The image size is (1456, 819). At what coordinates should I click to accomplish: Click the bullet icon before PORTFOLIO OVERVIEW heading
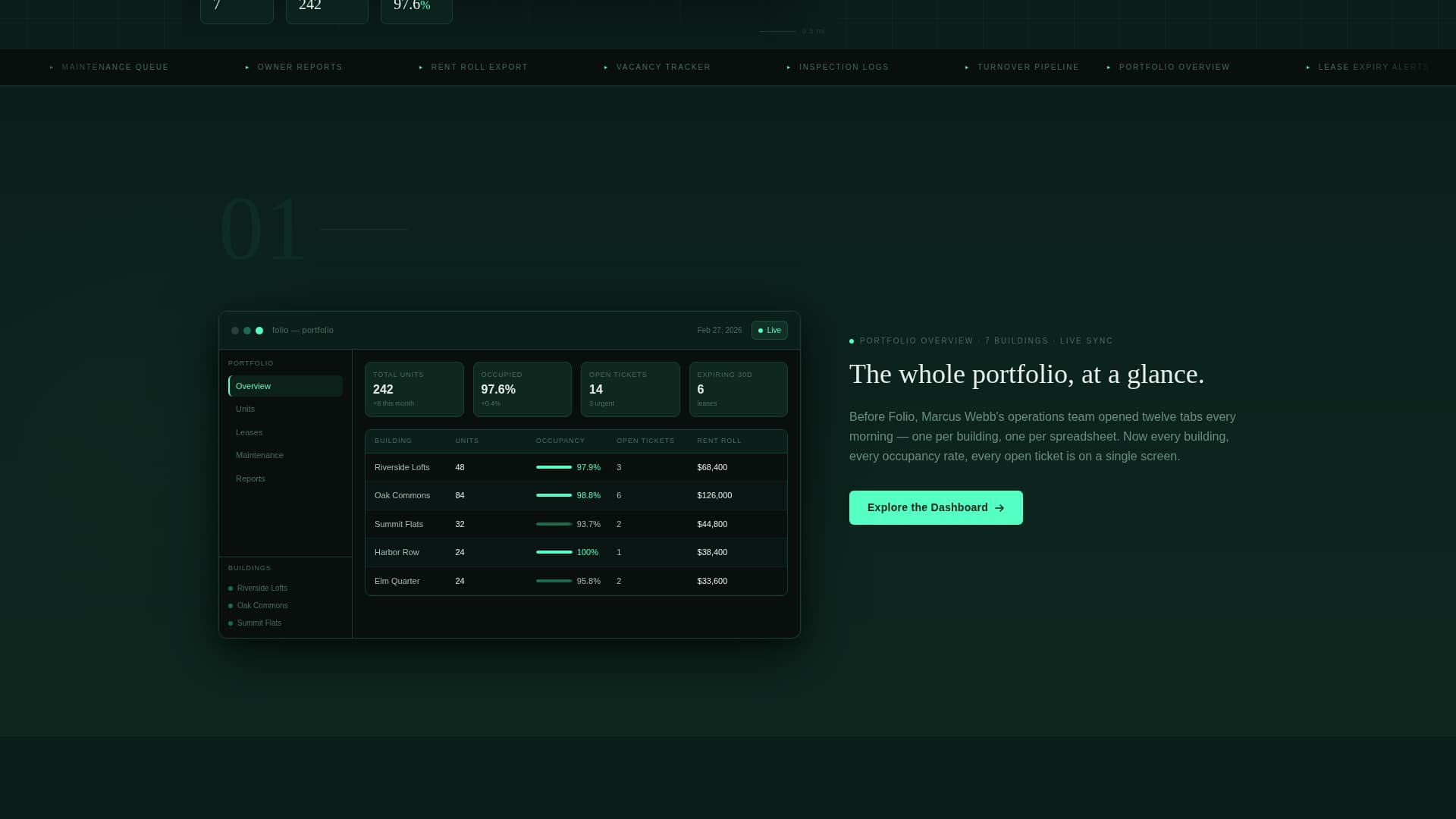pos(851,340)
